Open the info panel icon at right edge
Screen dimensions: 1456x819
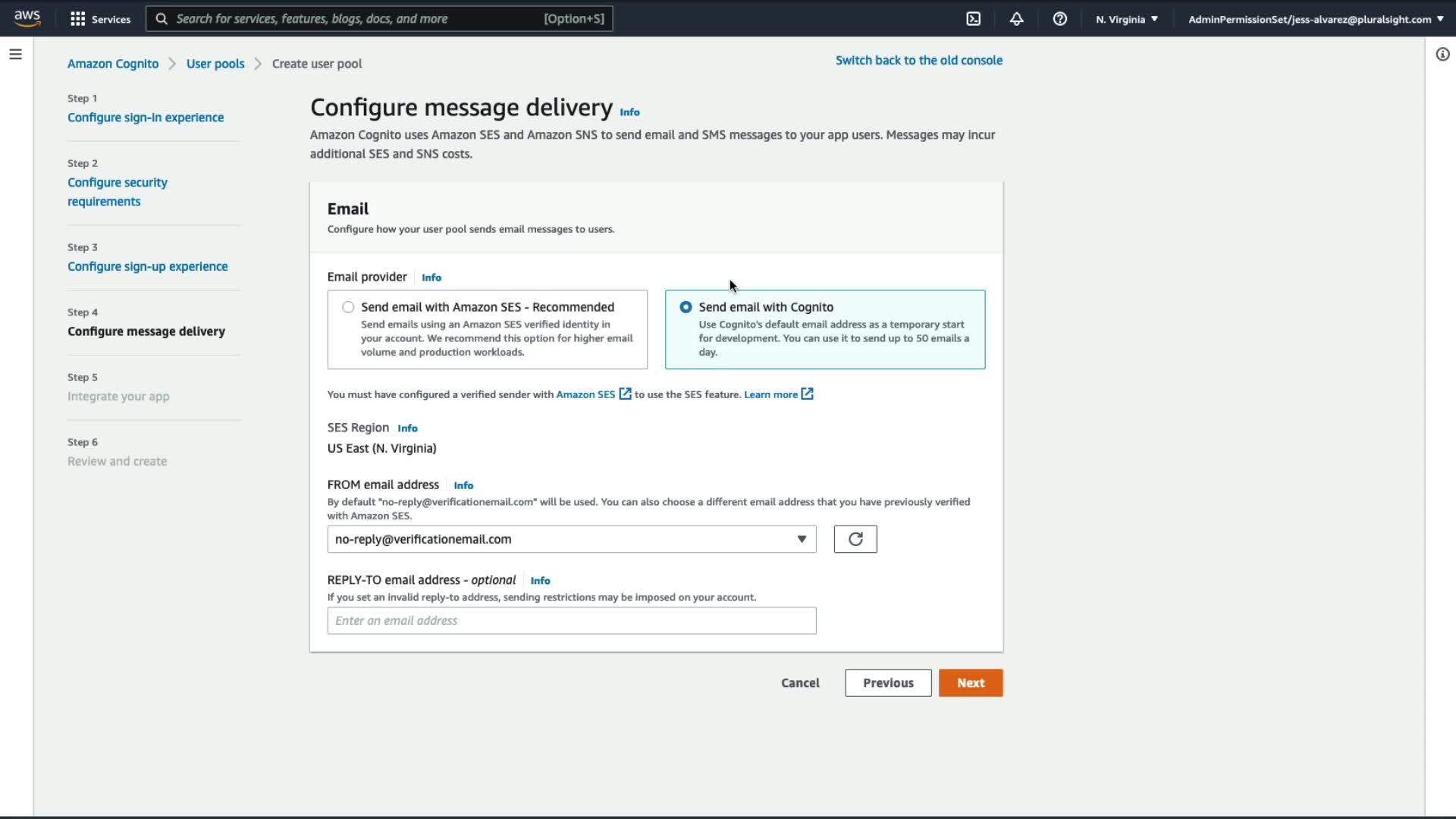(1442, 54)
